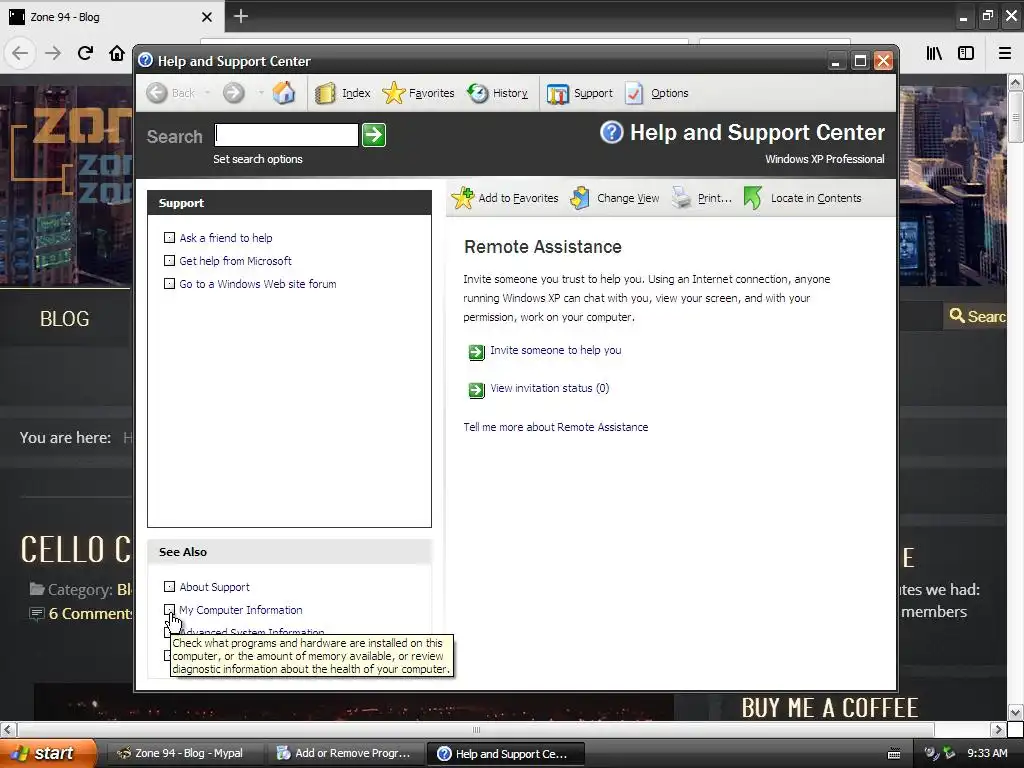The height and width of the screenshot is (768, 1024).
Task: Open the Back history dropdown arrow
Action: (207, 93)
